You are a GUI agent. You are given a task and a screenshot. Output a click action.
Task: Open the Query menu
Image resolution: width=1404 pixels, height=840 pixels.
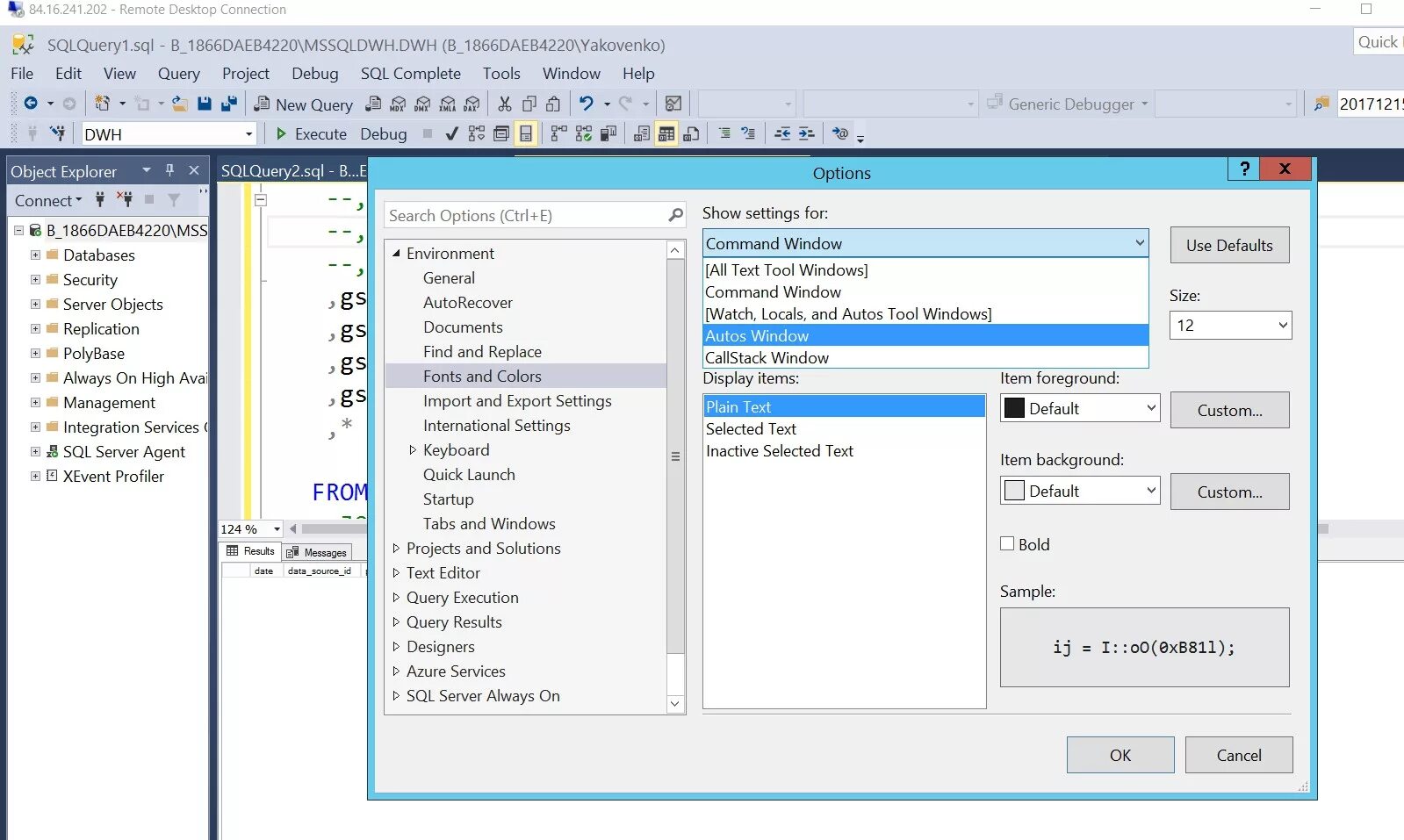point(179,74)
